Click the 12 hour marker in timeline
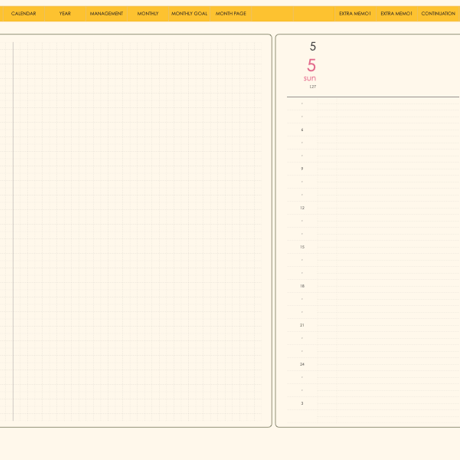 [x=302, y=208]
